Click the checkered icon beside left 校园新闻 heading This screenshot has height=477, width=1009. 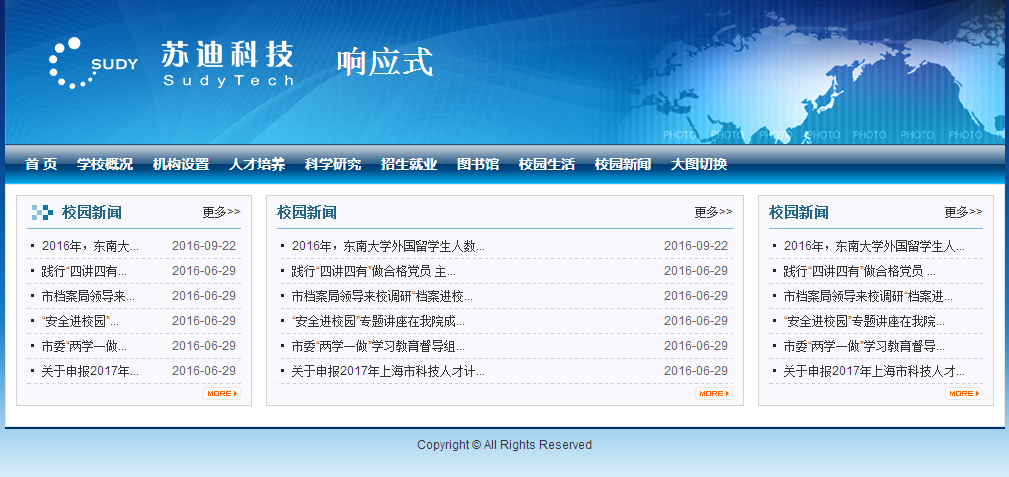[x=42, y=212]
